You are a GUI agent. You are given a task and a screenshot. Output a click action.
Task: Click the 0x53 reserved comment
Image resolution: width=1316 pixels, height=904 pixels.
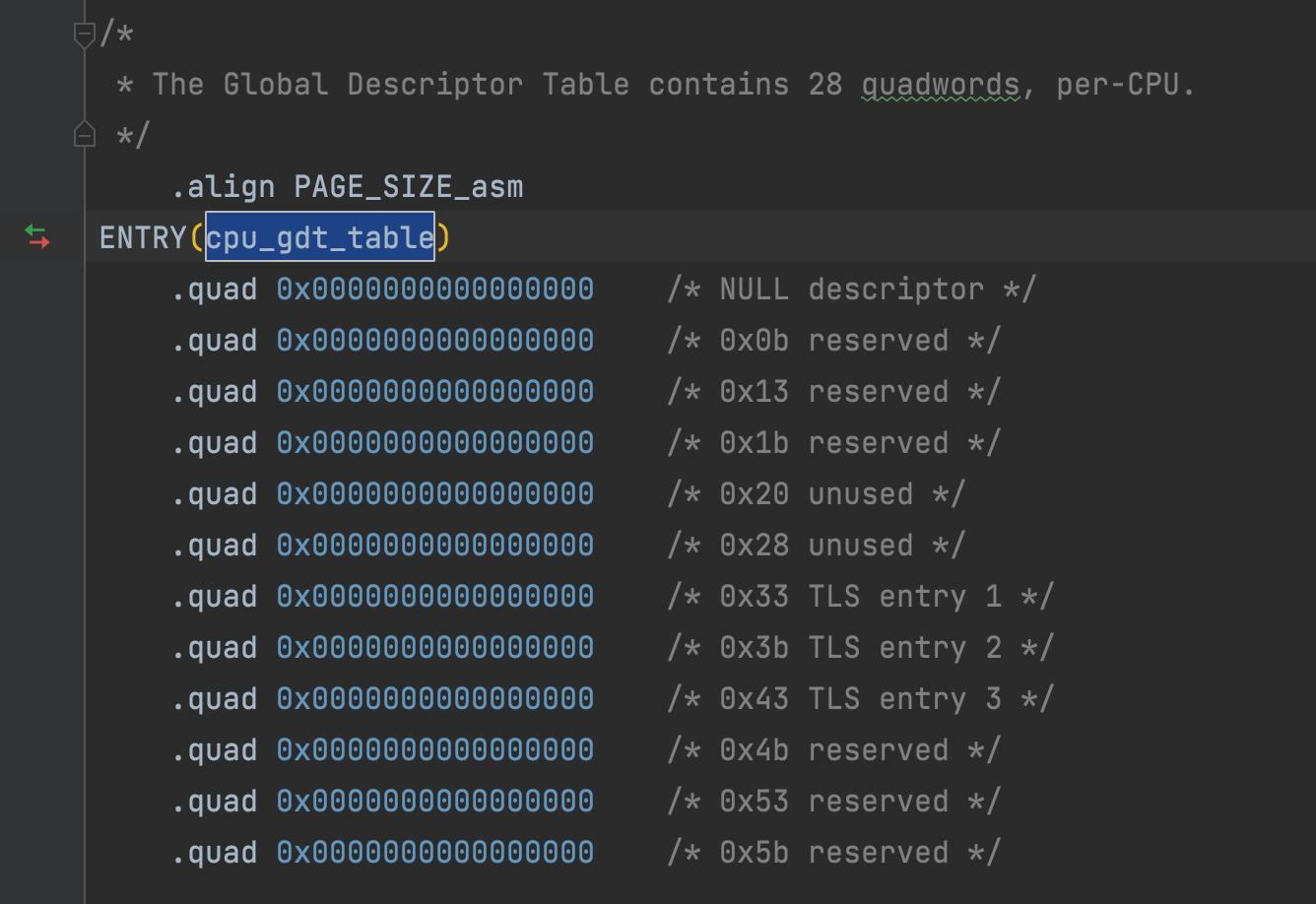coord(833,802)
